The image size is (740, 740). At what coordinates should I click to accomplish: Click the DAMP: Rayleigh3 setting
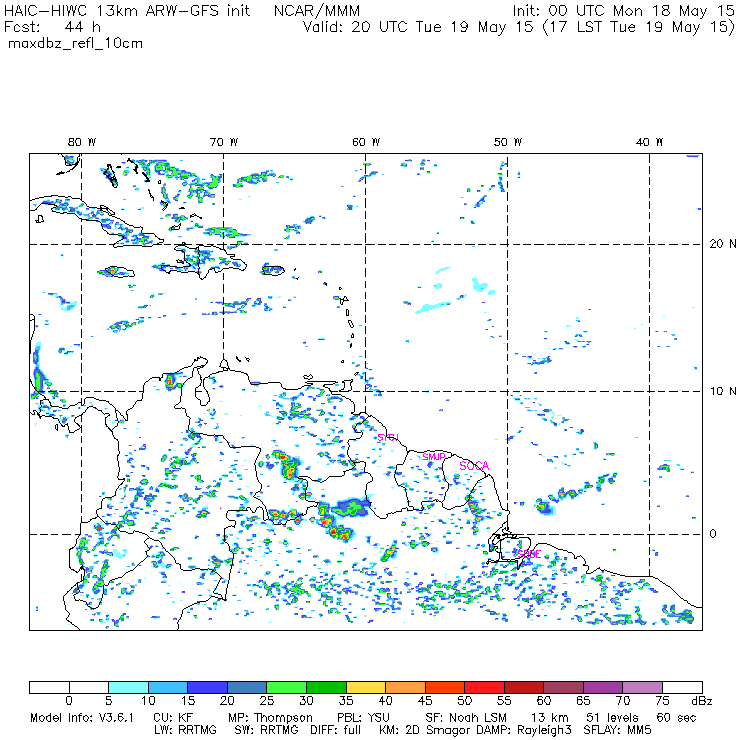tap(524, 731)
